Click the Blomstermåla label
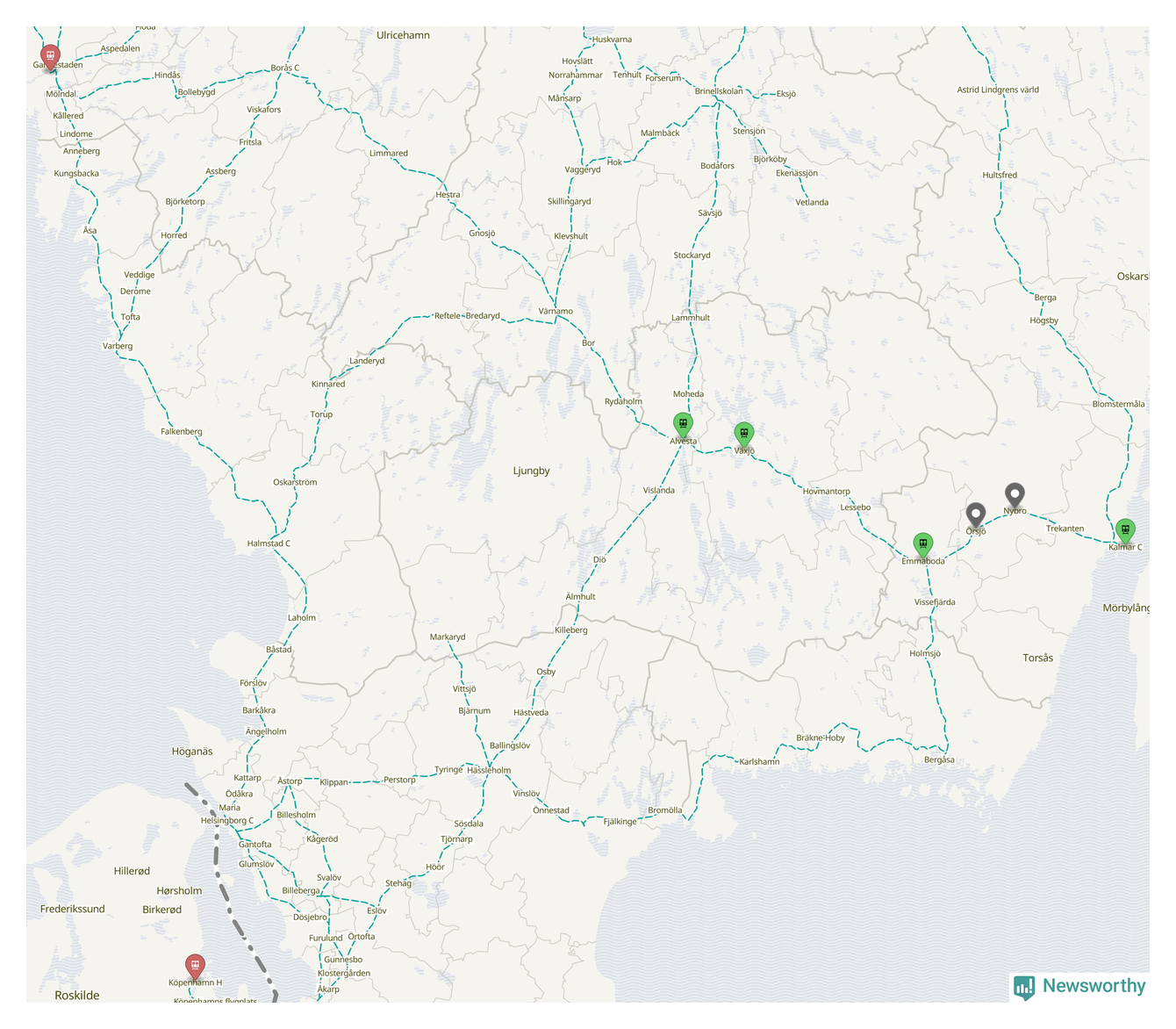This screenshot has height=1029, width=1176. pyautogui.click(x=1118, y=404)
